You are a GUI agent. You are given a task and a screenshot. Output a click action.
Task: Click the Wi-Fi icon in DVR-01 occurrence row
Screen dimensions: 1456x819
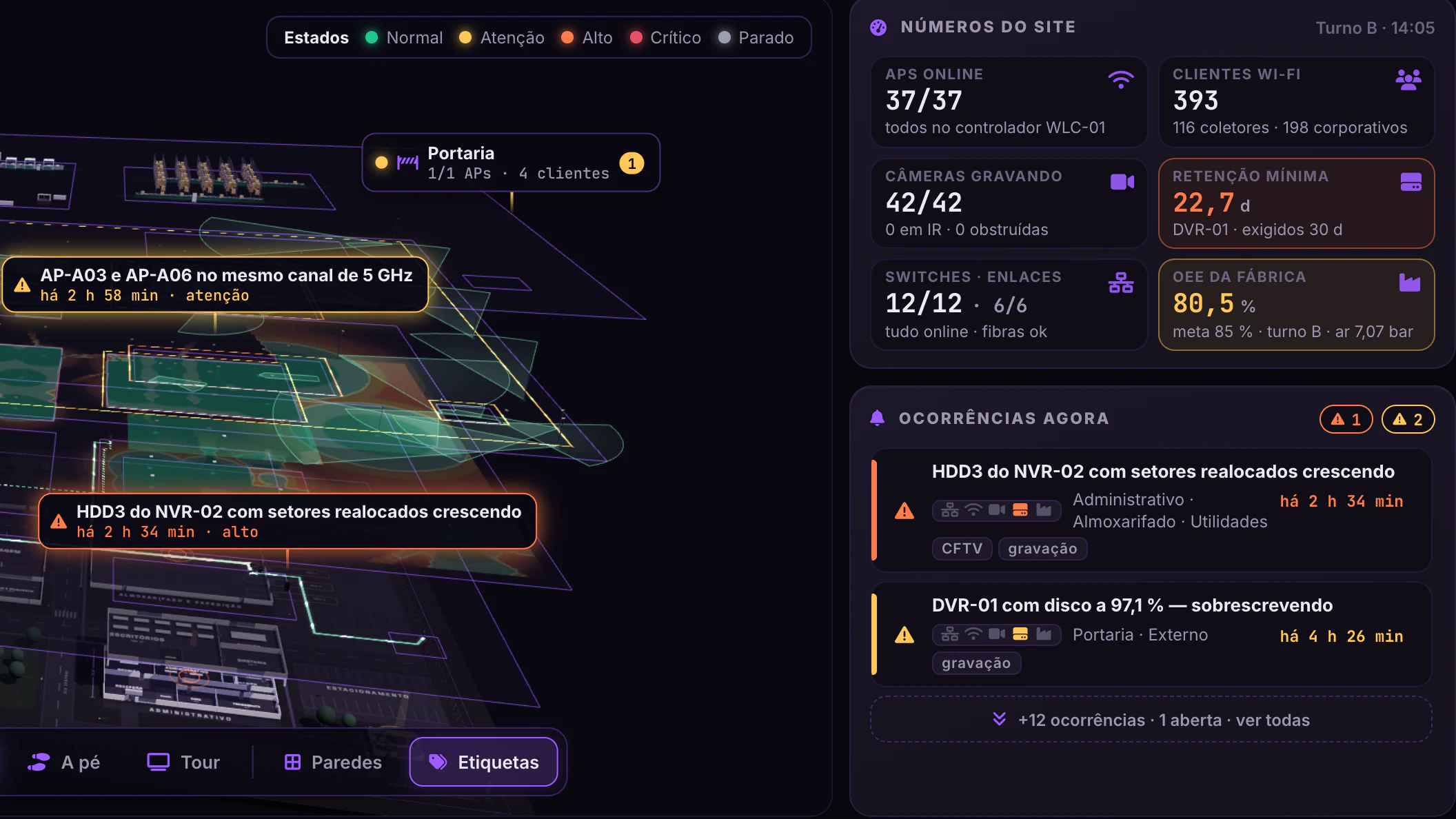coord(973,634)
